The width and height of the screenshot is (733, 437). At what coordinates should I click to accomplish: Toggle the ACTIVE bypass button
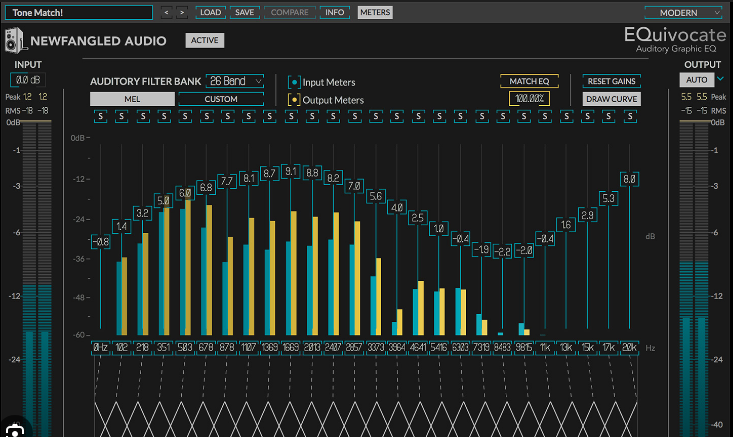(x=205, y=41)
